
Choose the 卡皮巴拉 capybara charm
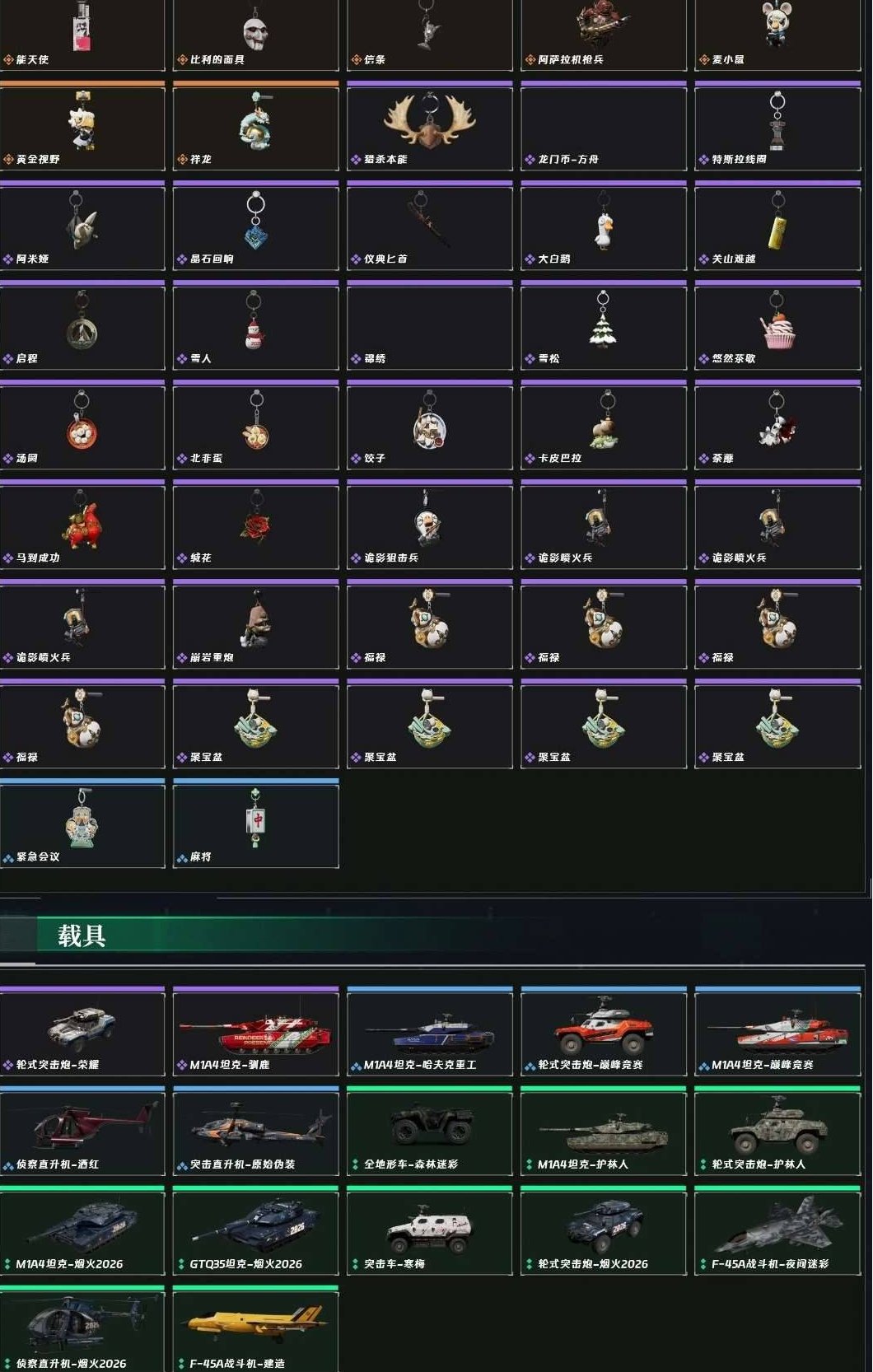(604, 426)
